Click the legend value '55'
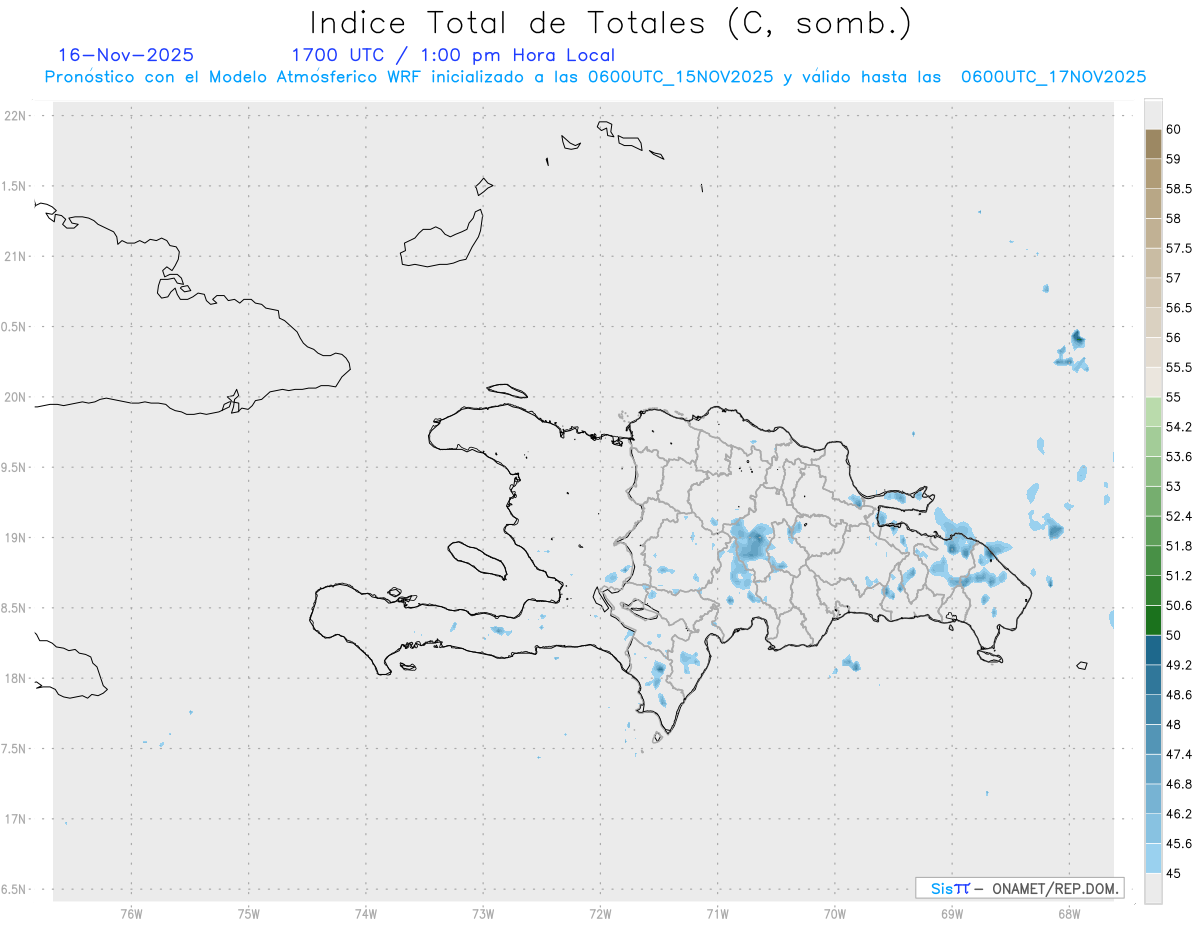This screenshot has width=1200, height=927. coord(1173,397)
